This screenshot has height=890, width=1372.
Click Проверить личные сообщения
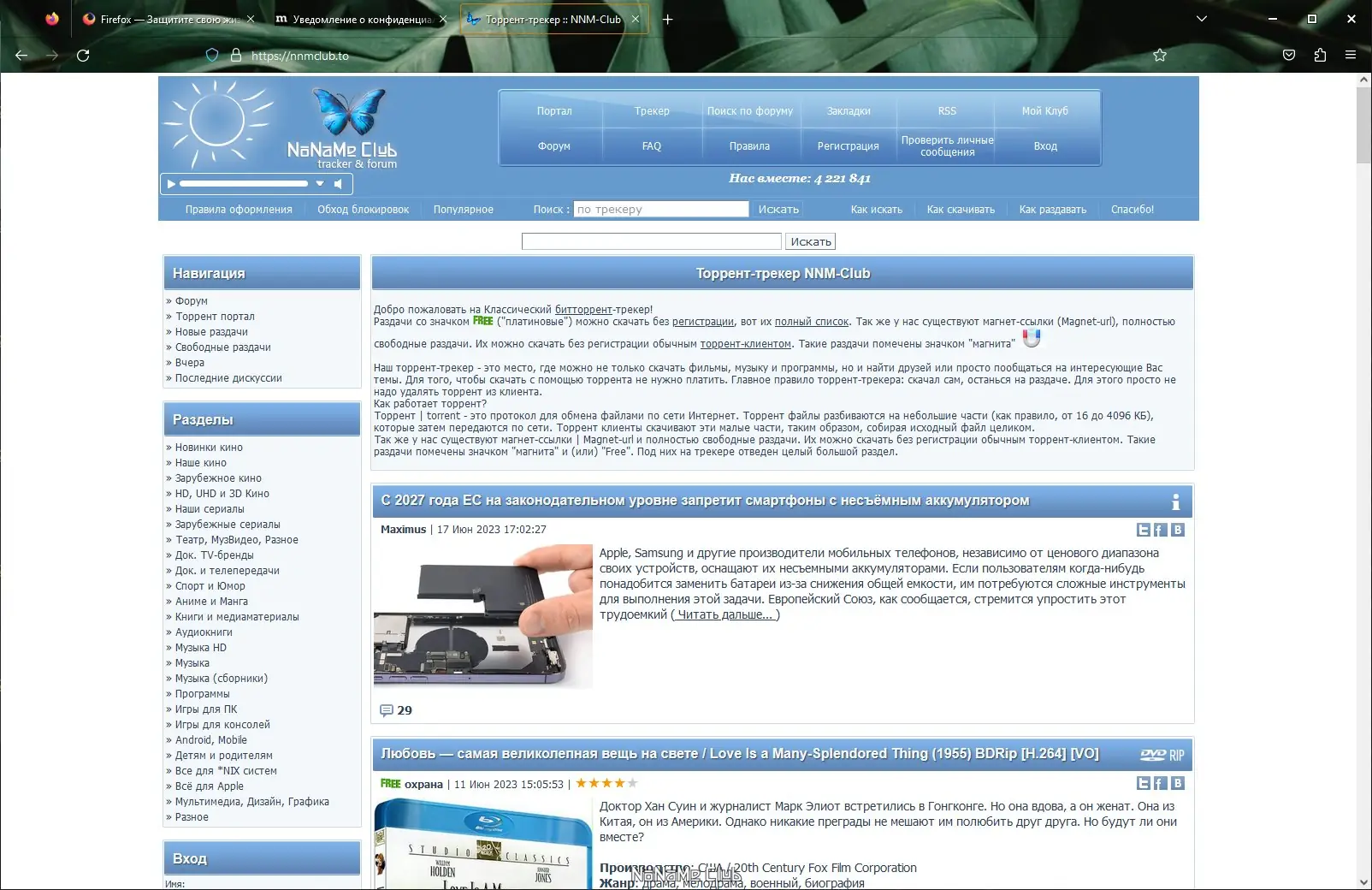click(947, 146)
